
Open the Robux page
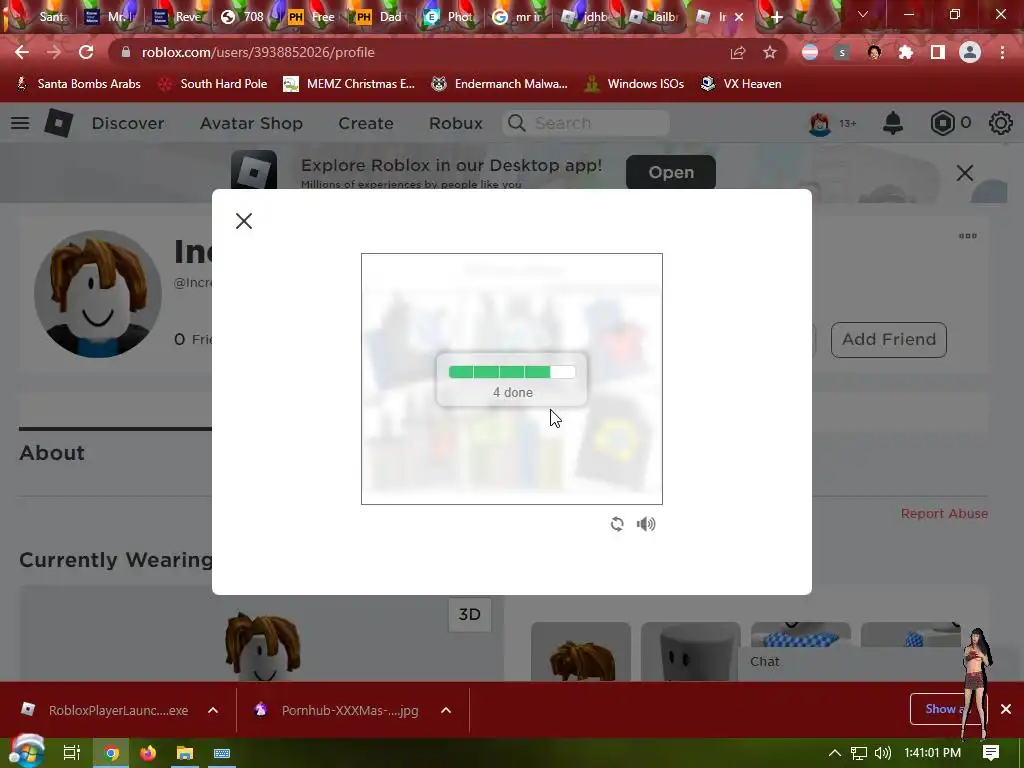tap(456, 123)
